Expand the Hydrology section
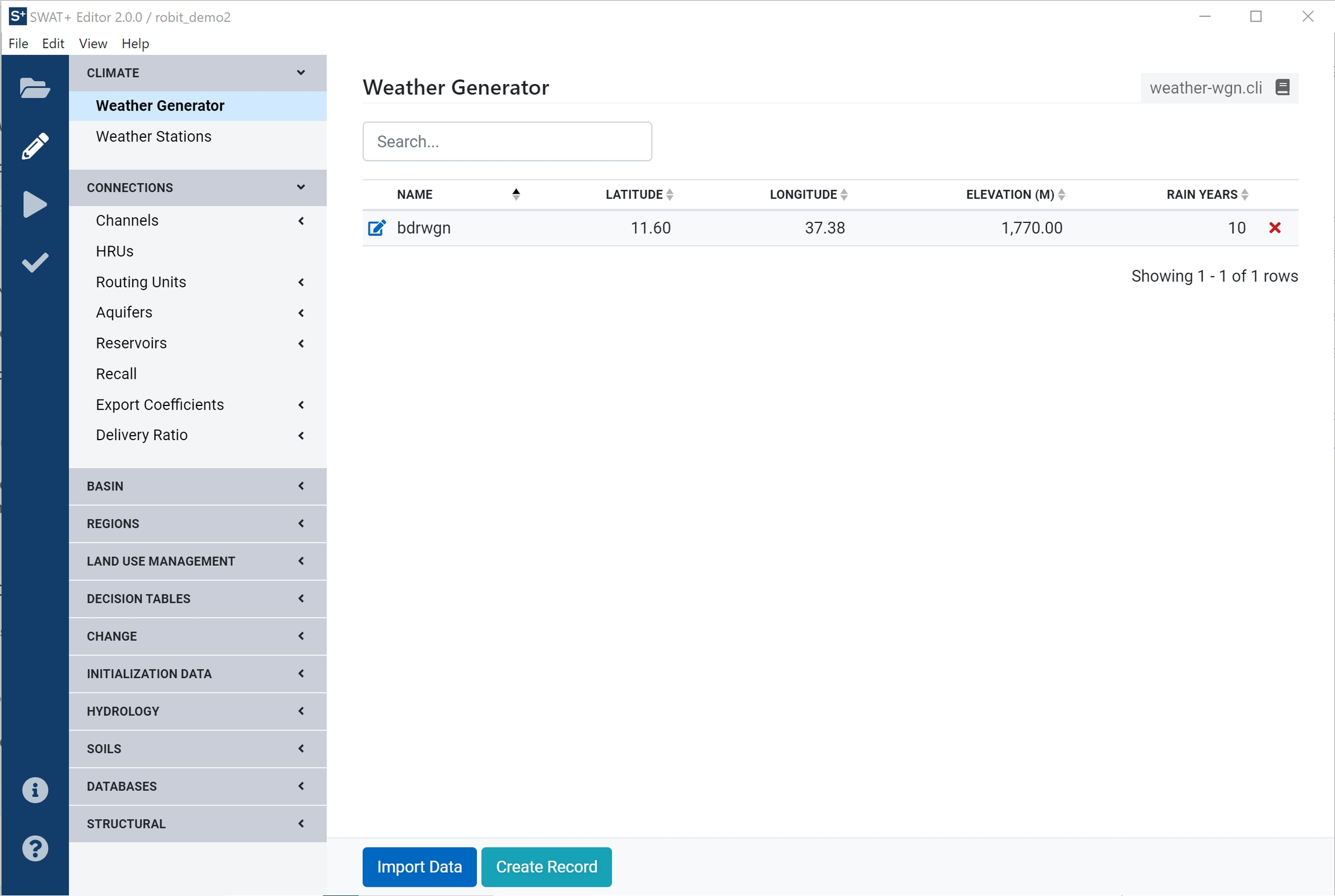1335x896 pixels. tap(197, 711)
